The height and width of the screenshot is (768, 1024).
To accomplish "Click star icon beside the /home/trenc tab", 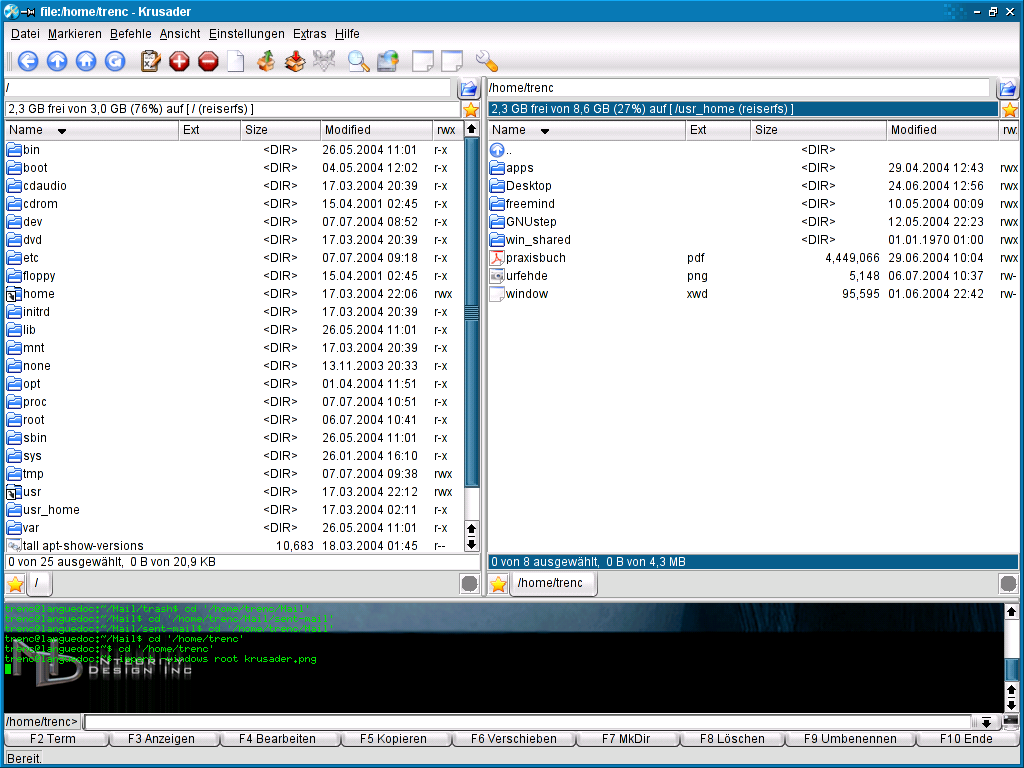I will point(498,584).
